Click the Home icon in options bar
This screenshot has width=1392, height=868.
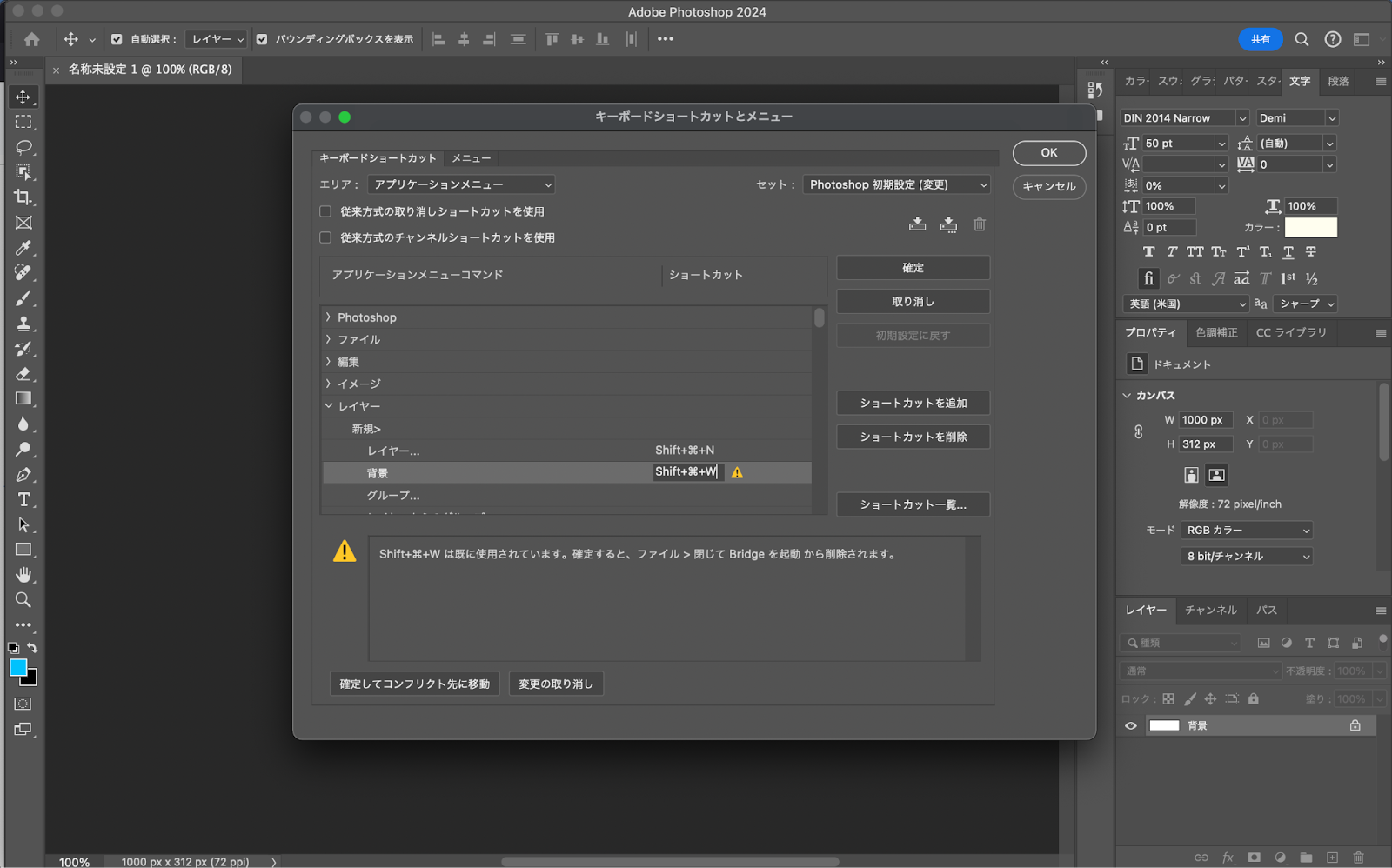pos(32,39)
